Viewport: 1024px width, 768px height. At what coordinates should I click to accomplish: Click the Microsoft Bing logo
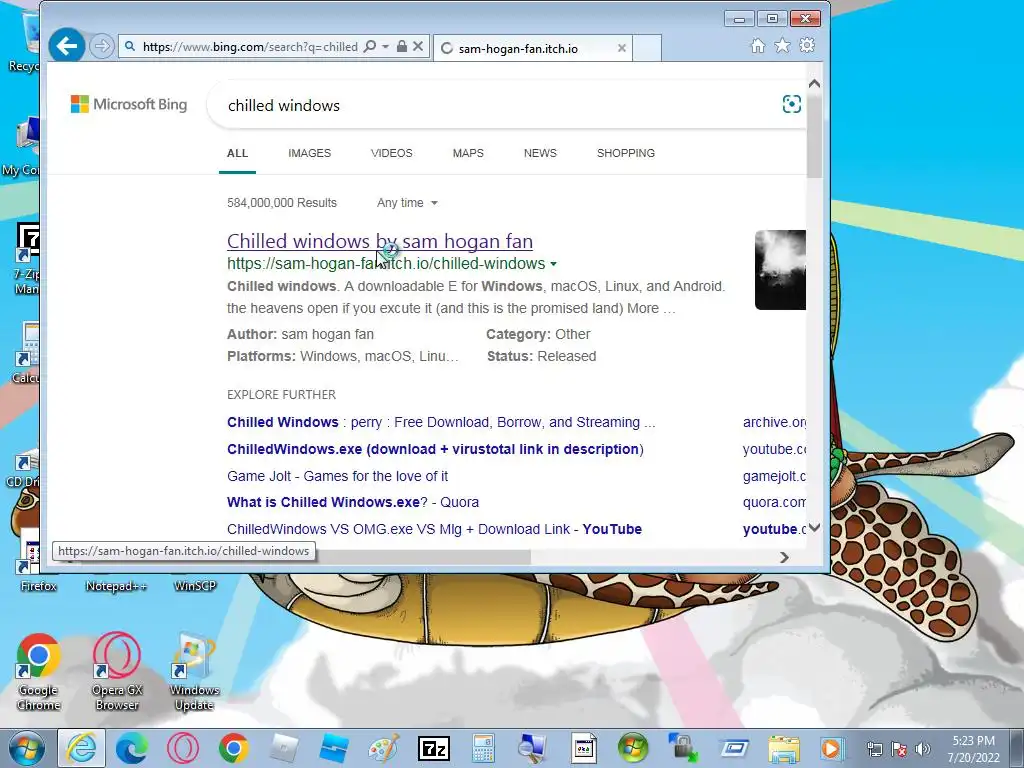pyautogui.click(x=129, y=104)
